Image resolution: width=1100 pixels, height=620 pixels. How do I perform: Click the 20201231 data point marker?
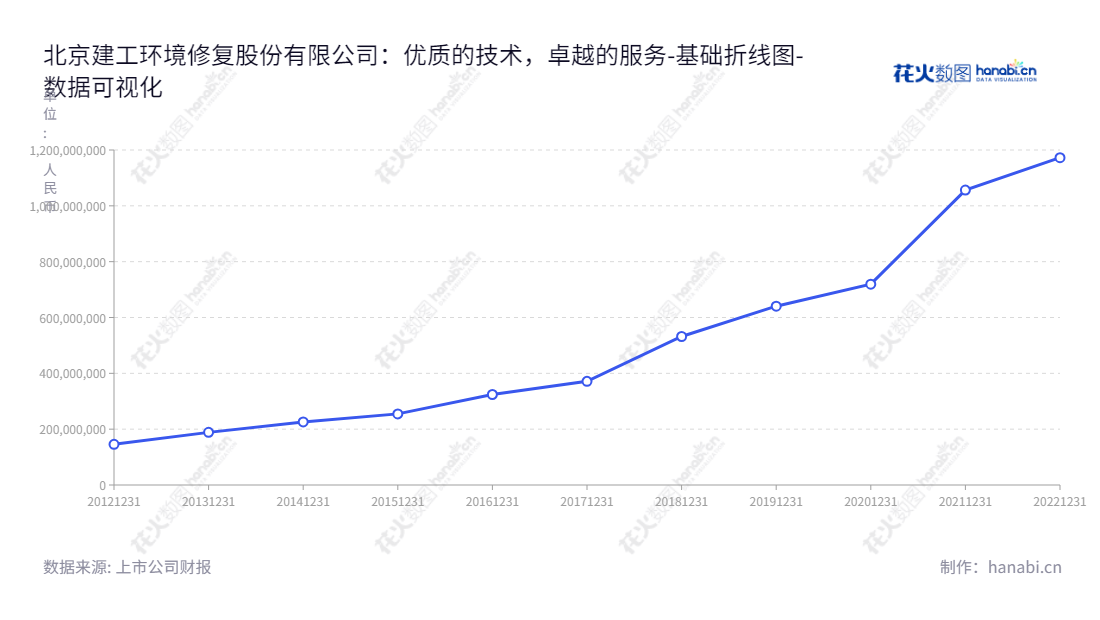871,284
